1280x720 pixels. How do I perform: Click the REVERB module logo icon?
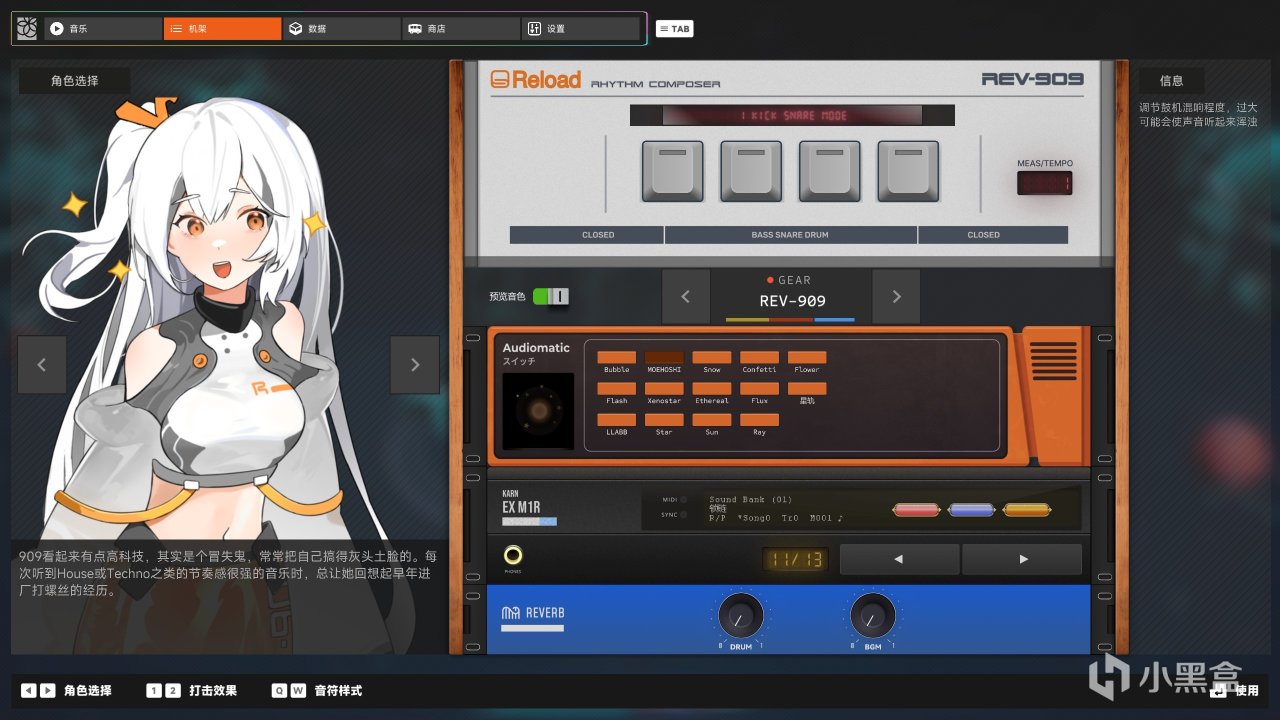[509, 613]
